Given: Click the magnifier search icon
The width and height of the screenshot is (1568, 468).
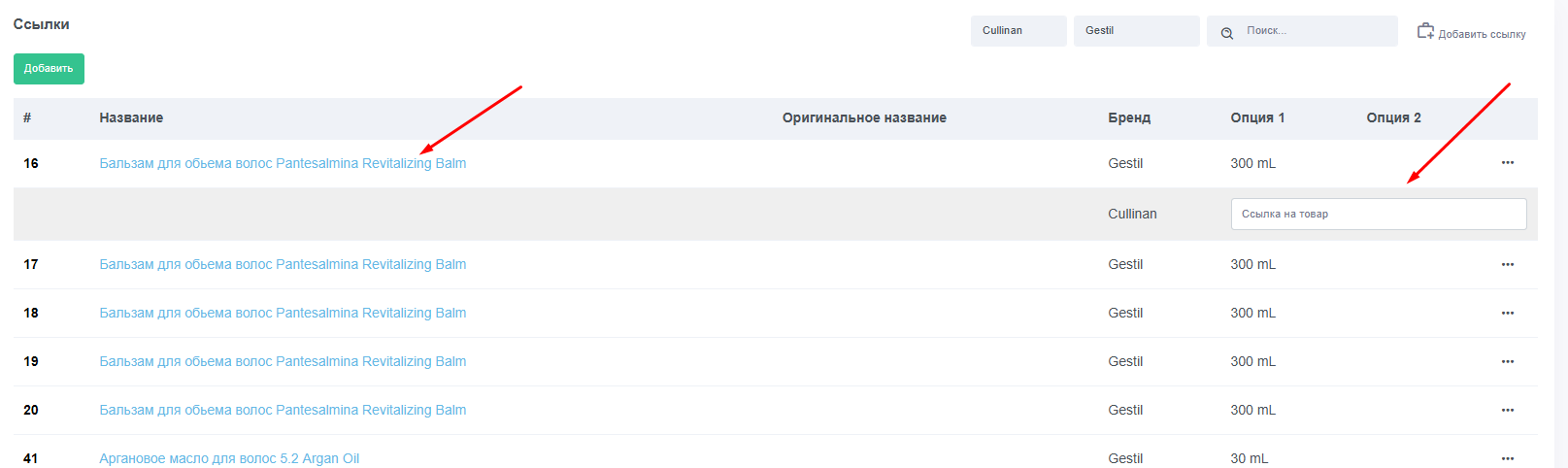Looking at the screenshot, I should 1227,32.
